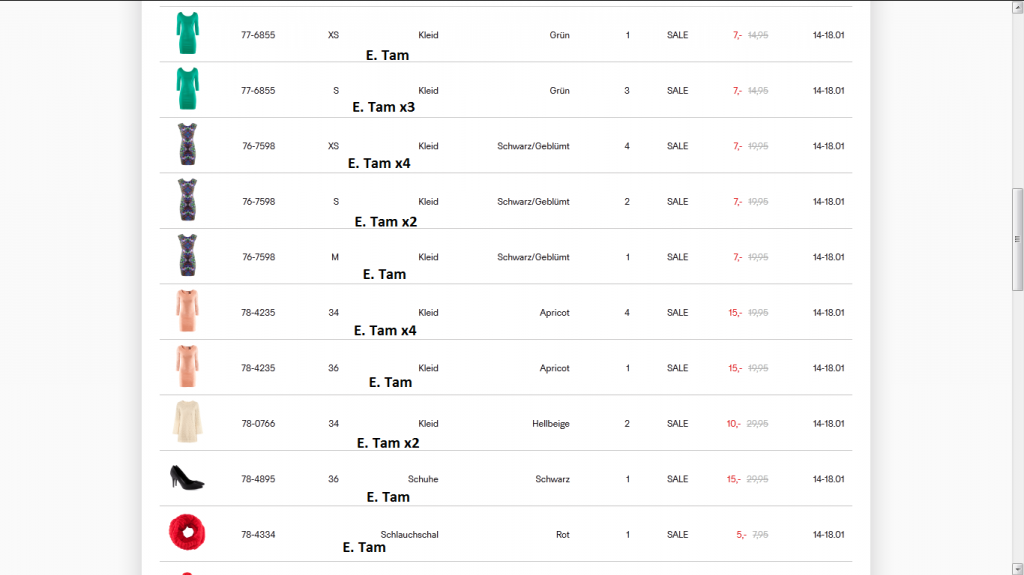Open the floral dress image in size XS row
This screenshot has width=1024, height=575.
187,145
